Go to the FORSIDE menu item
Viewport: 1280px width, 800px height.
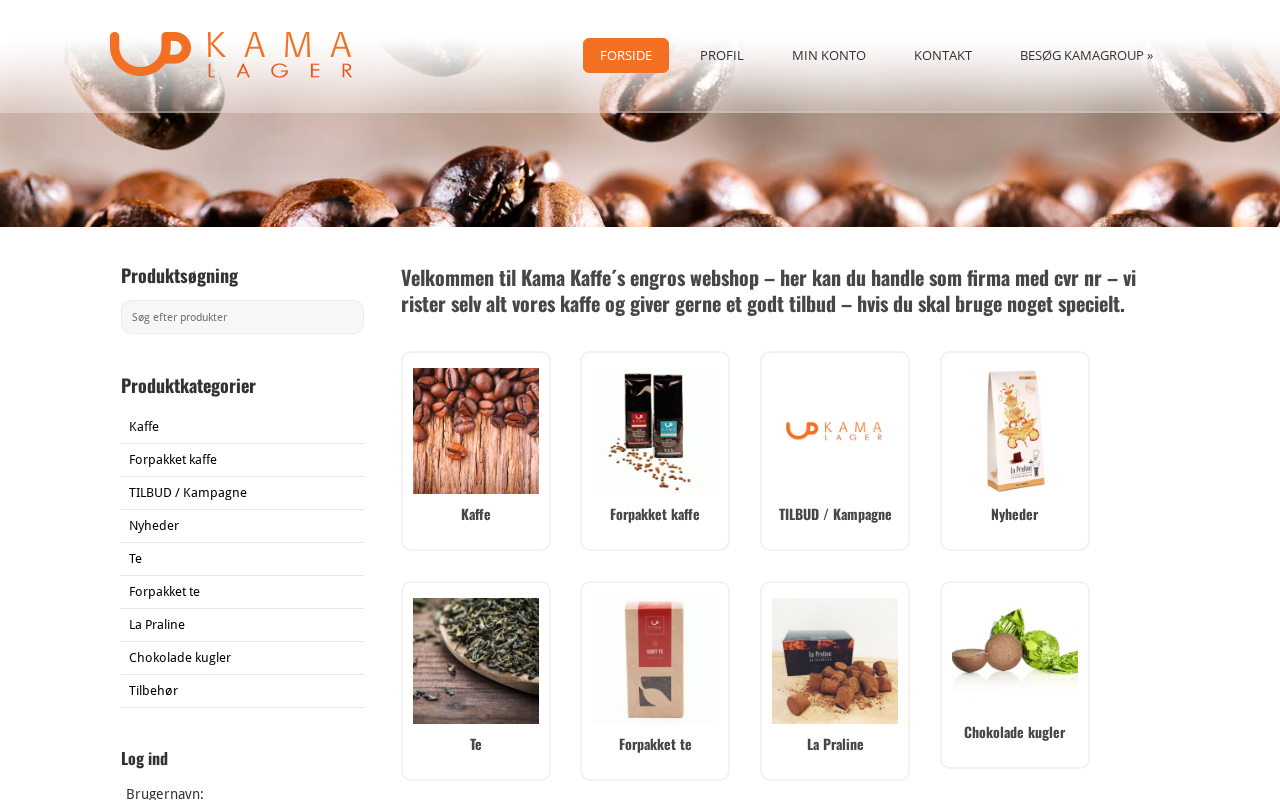626,55
